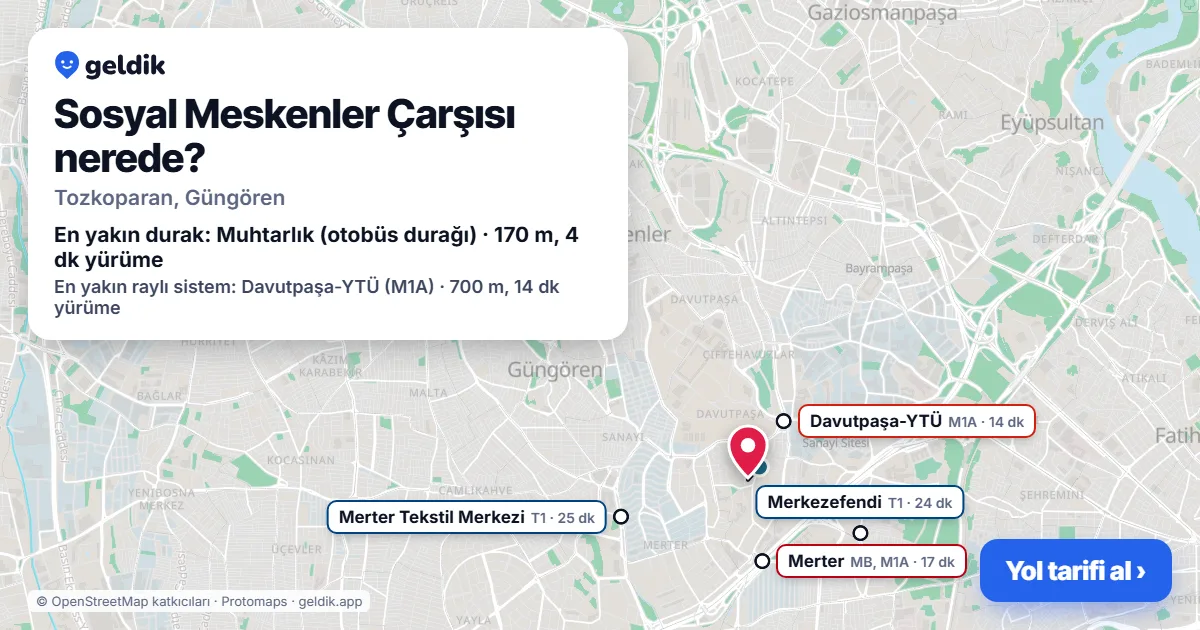Click the KOCASİNAN neighborhood label
The height and width of the screenshot is (630, 1200).
pos(301,460)
